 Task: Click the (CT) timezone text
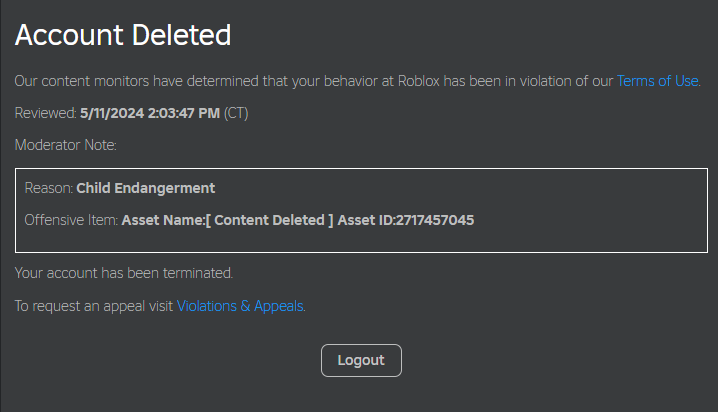tap(236, 113)
